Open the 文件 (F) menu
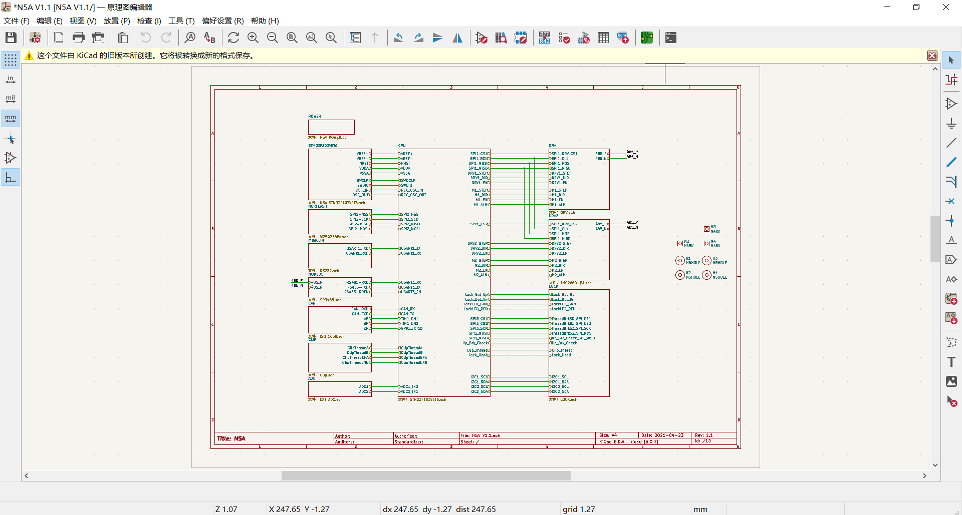 click(x=17, y=21)
